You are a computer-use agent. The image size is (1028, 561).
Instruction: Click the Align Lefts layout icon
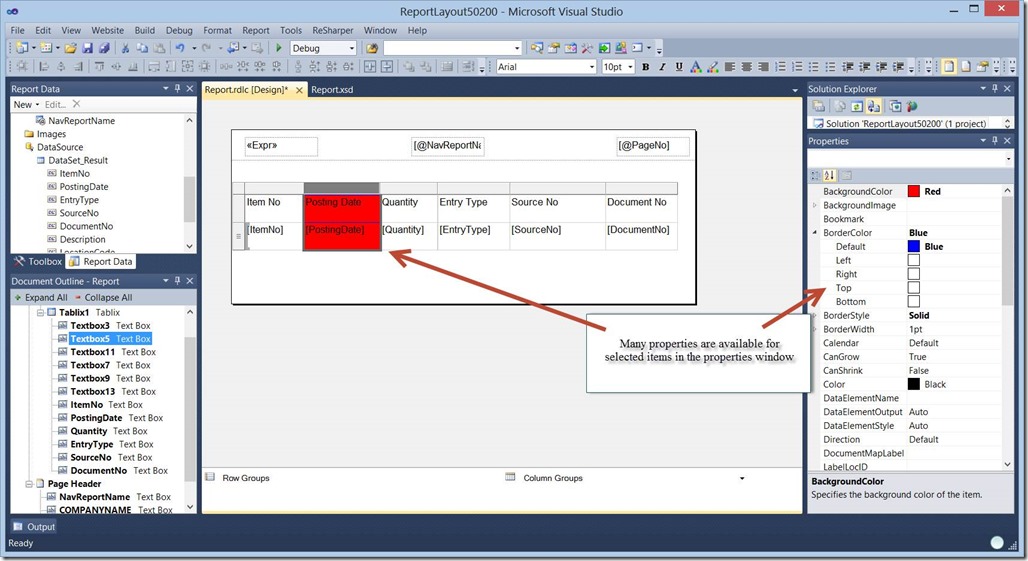[45, 67]
